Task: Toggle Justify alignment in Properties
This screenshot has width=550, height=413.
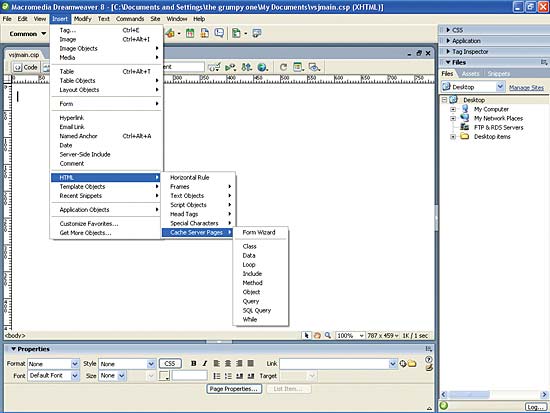Action: click(250, 364)
